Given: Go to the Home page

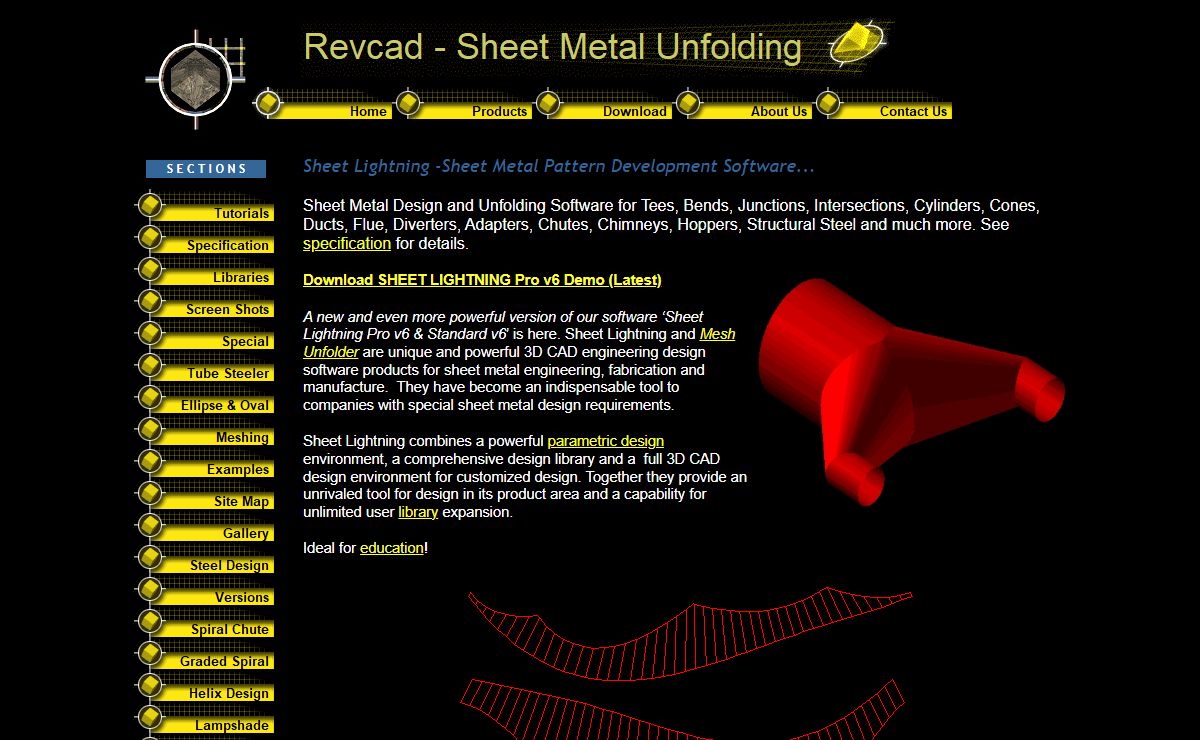Looking at the screenshot, I should pyautogui.click(x=368, y=112).
